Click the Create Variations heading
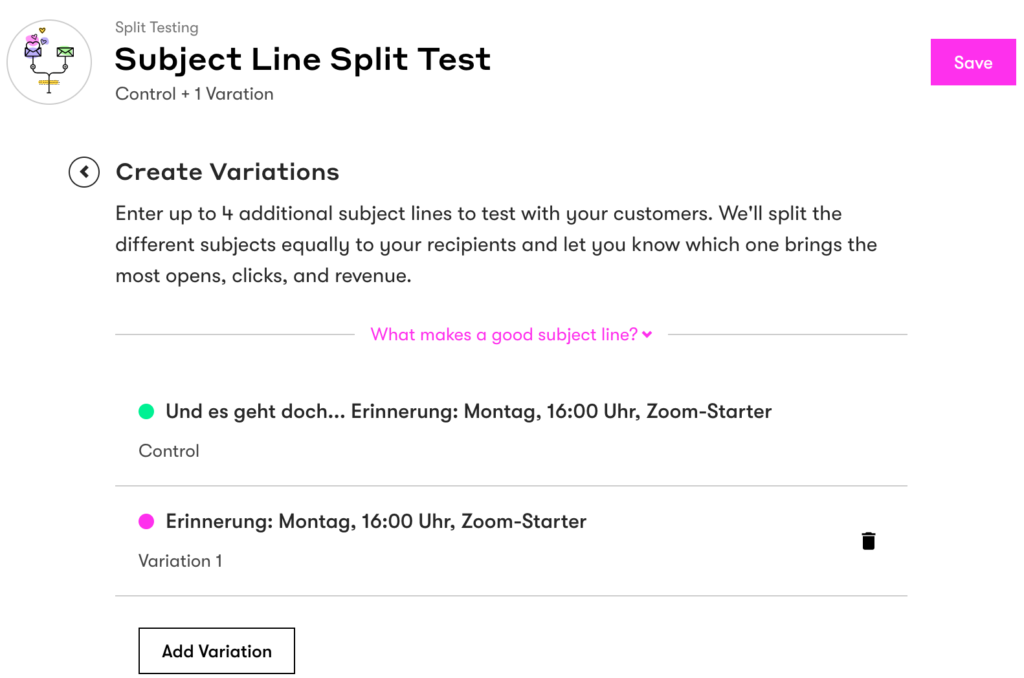Viewport: 1024px width, 678px height. click(x=227, y=172)
